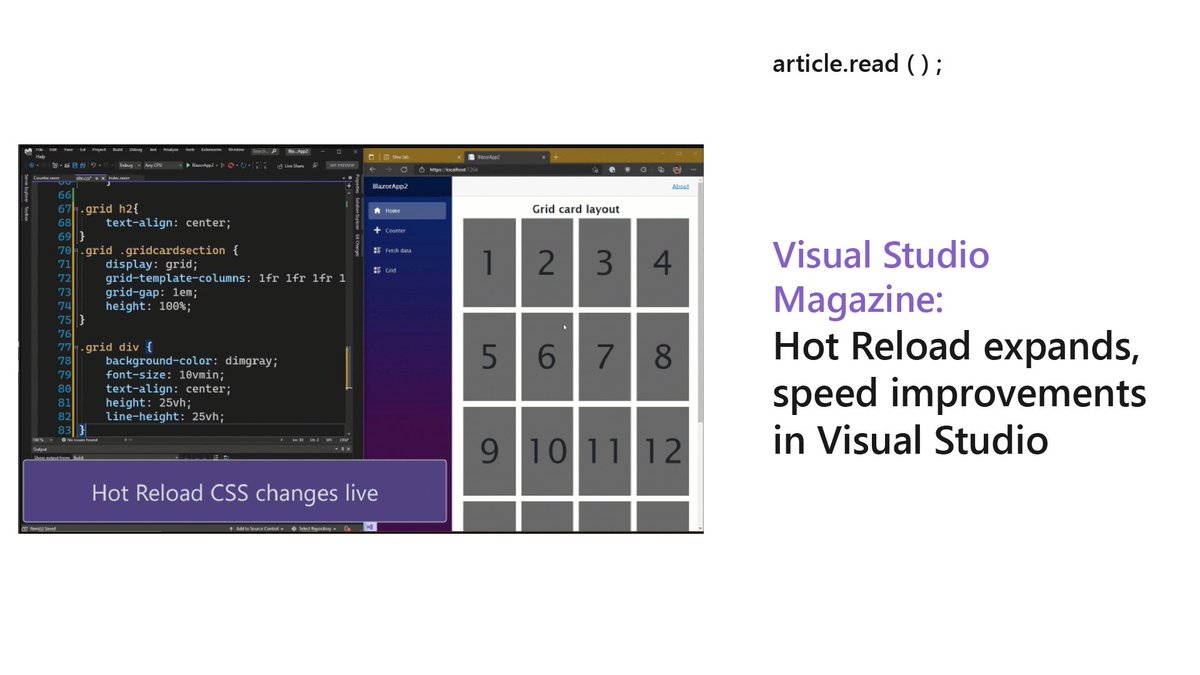The height and width of the screenshot is (675, 1200).
Task: Open the Help menu in Visual Studio
Action: point(40,157)
